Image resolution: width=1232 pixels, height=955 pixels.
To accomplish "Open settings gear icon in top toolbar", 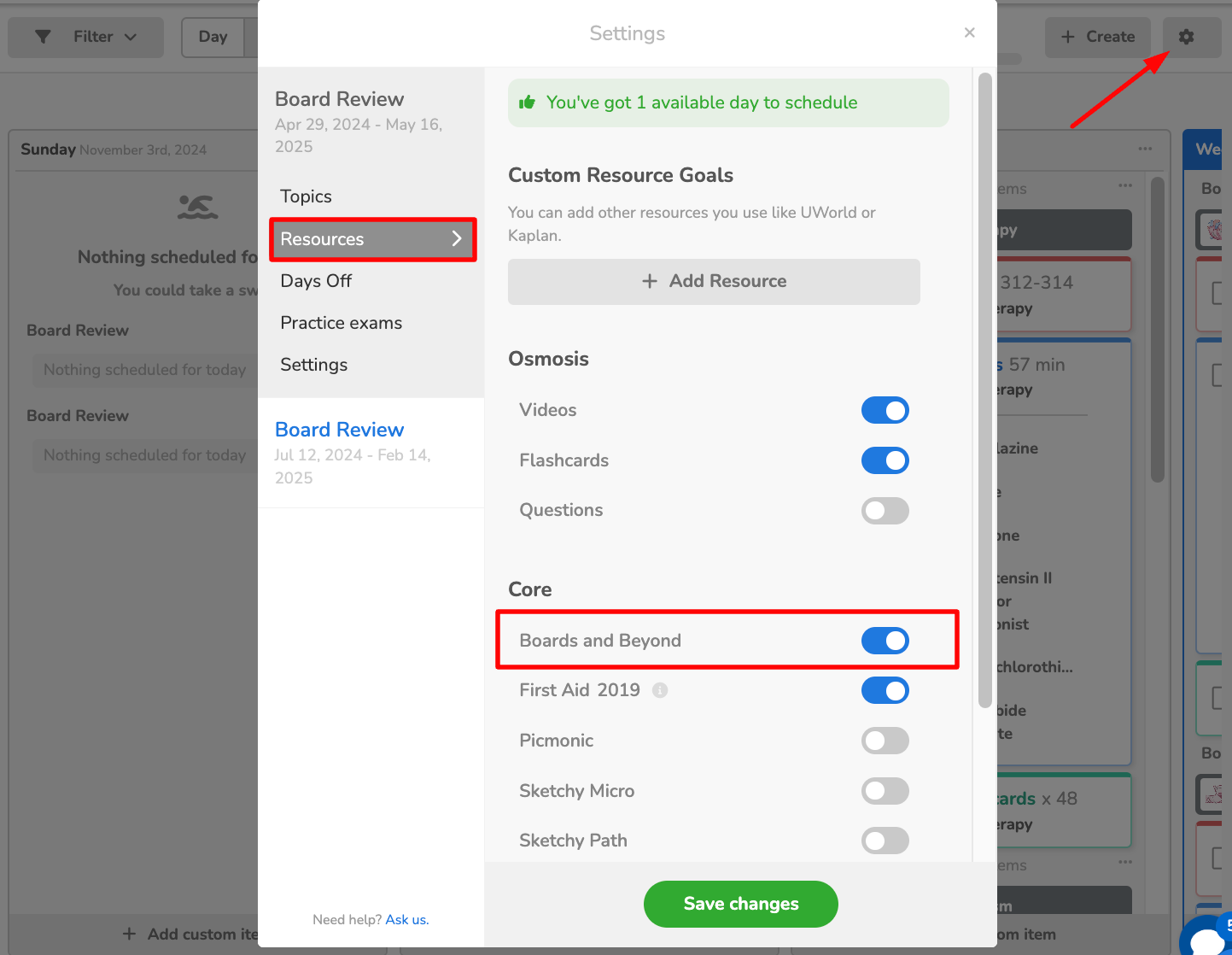I will click(x=1186, y=37).
